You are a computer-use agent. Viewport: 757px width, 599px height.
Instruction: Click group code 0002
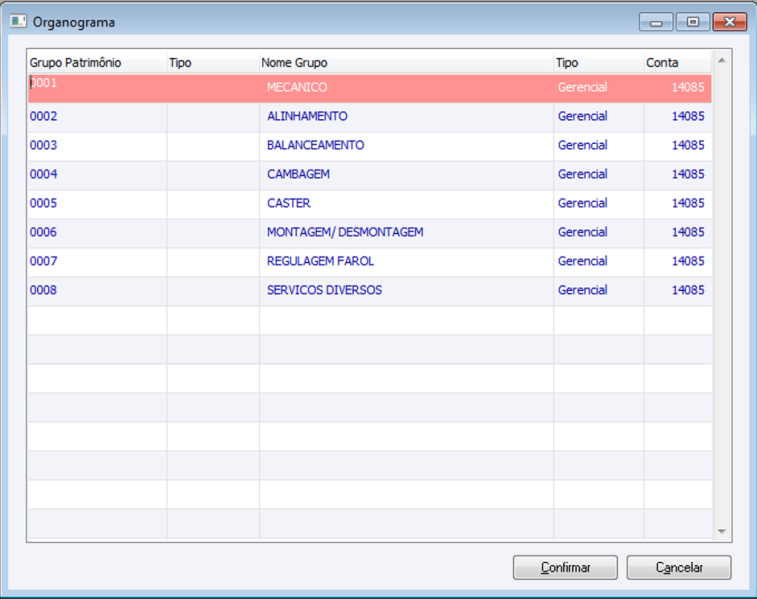pyautogui.click(x=43, y=116)
